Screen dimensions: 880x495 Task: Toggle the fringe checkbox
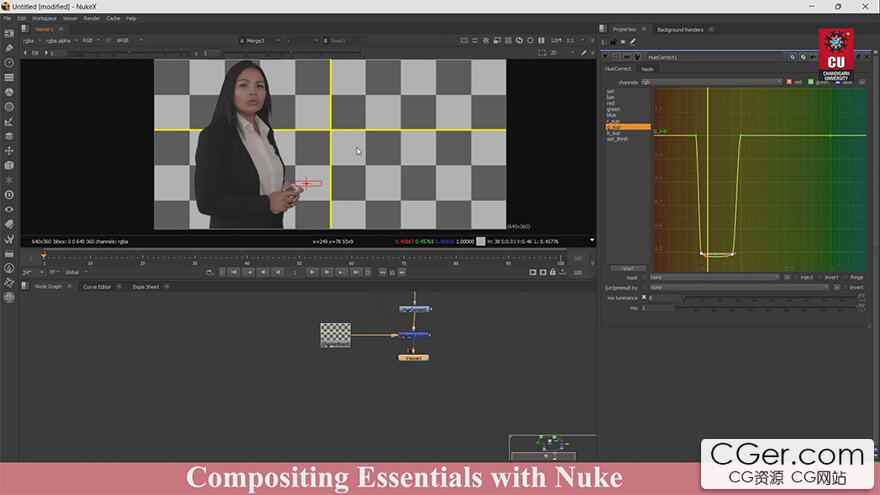coord(846,277)
